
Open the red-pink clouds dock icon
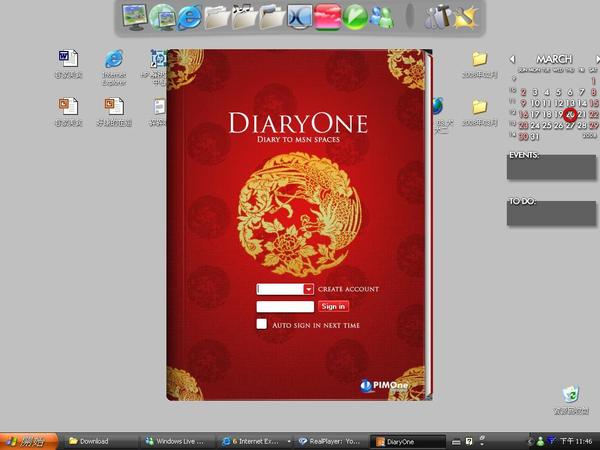click(x=328, y=17)
